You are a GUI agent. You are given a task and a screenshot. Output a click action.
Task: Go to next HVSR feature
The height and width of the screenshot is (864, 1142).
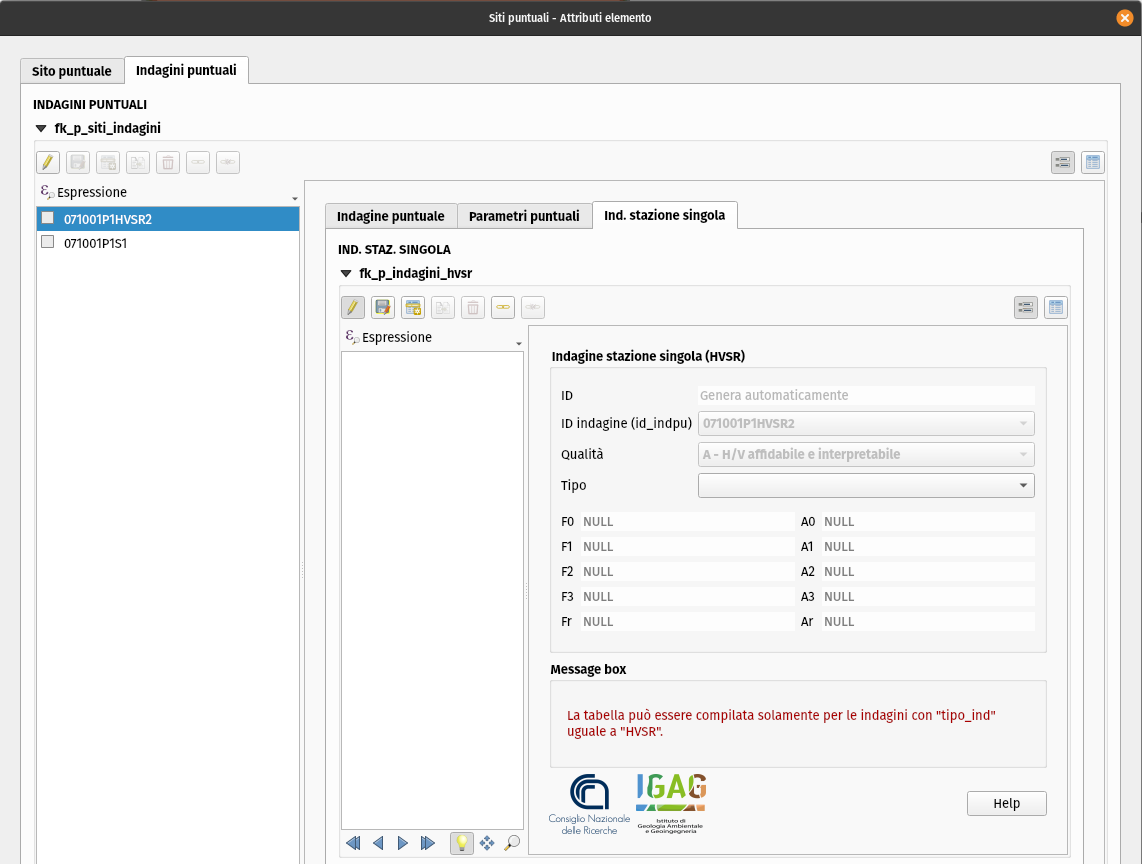pyautogui.click(x=403, y=843)
